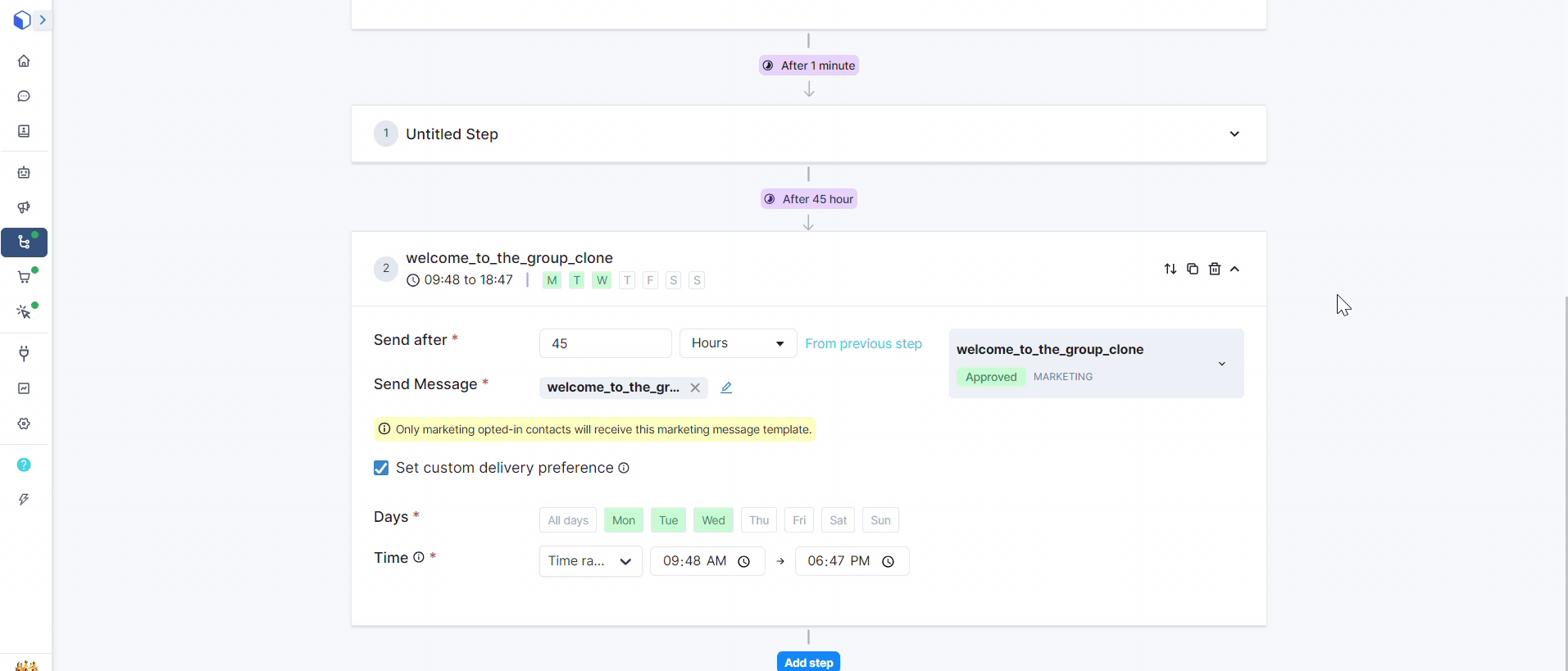1568x671 pixels.
Task: Click the Send after number field
Action: coord(605,343)
